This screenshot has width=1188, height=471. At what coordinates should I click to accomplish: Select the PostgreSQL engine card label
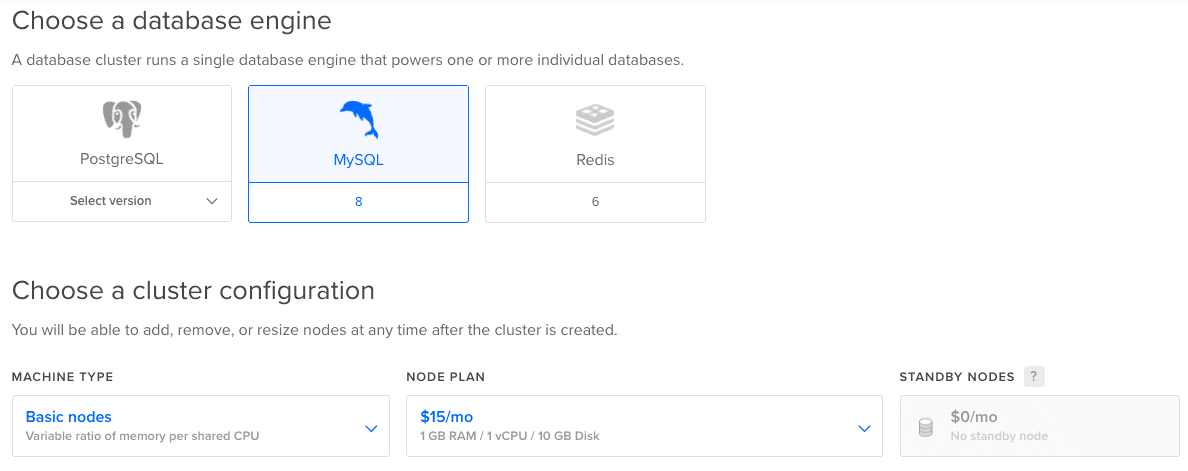(122, 161)
